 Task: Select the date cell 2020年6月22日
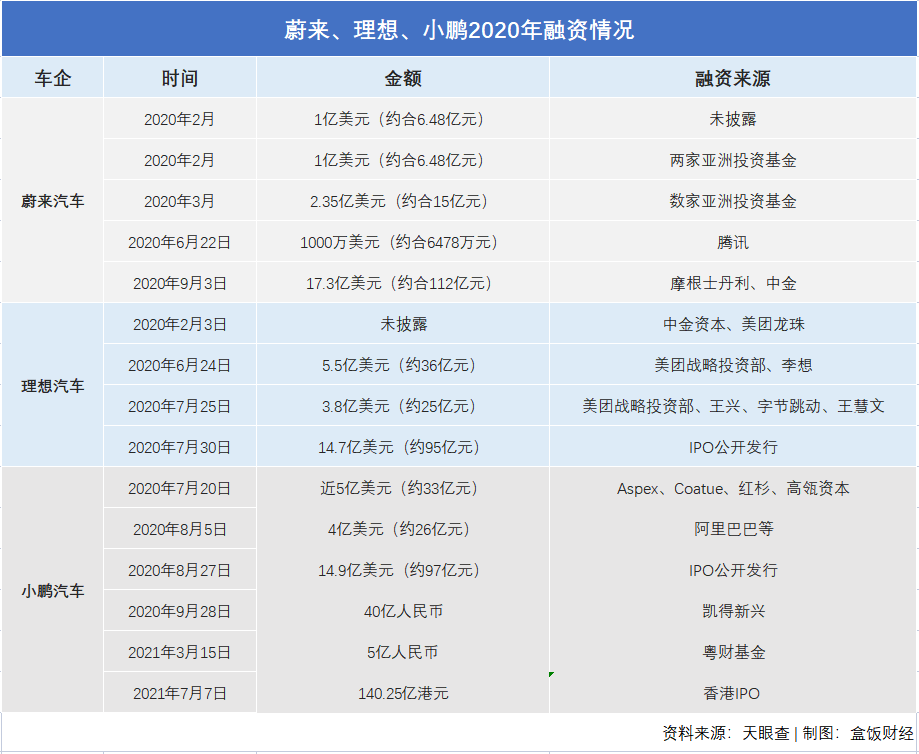pyautogui.click(x=180, y=242)
